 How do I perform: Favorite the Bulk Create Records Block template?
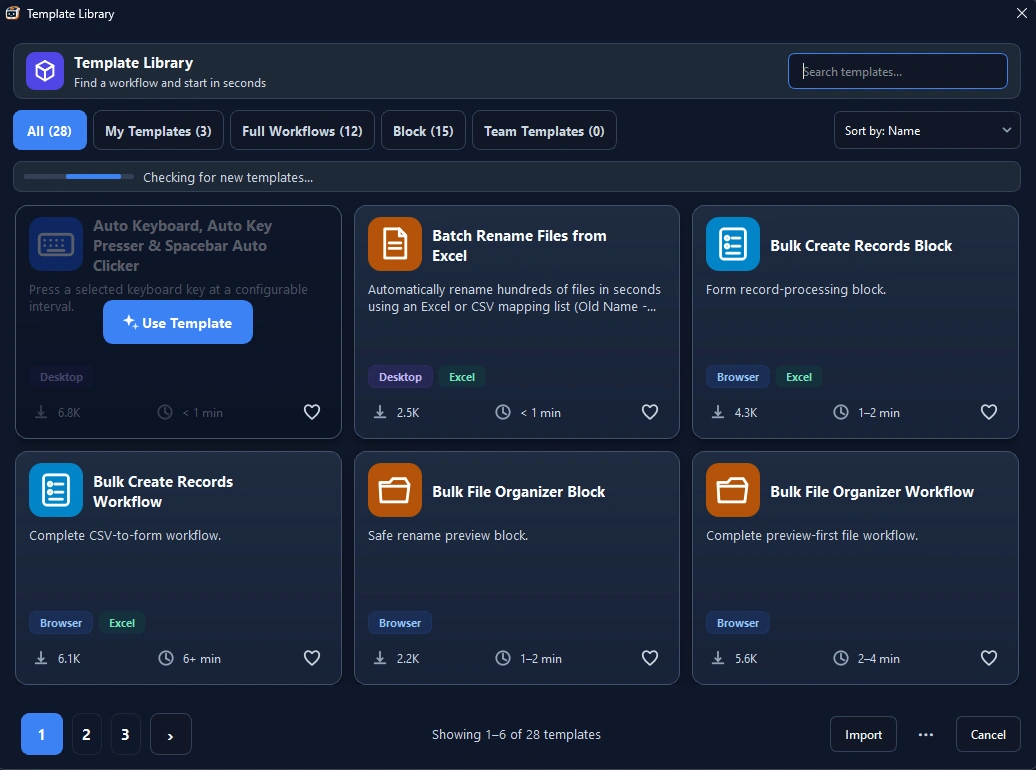pos(988,412)
